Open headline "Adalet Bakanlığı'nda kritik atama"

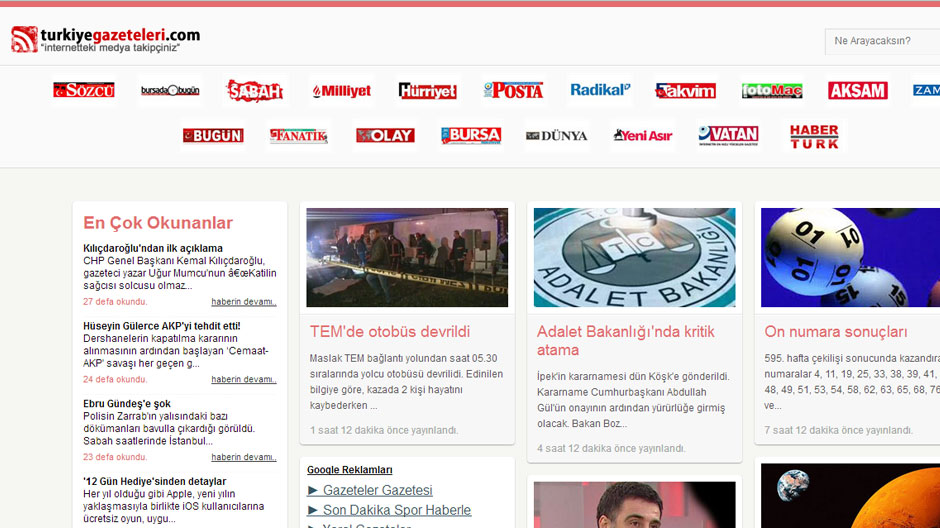pos(626,340)
